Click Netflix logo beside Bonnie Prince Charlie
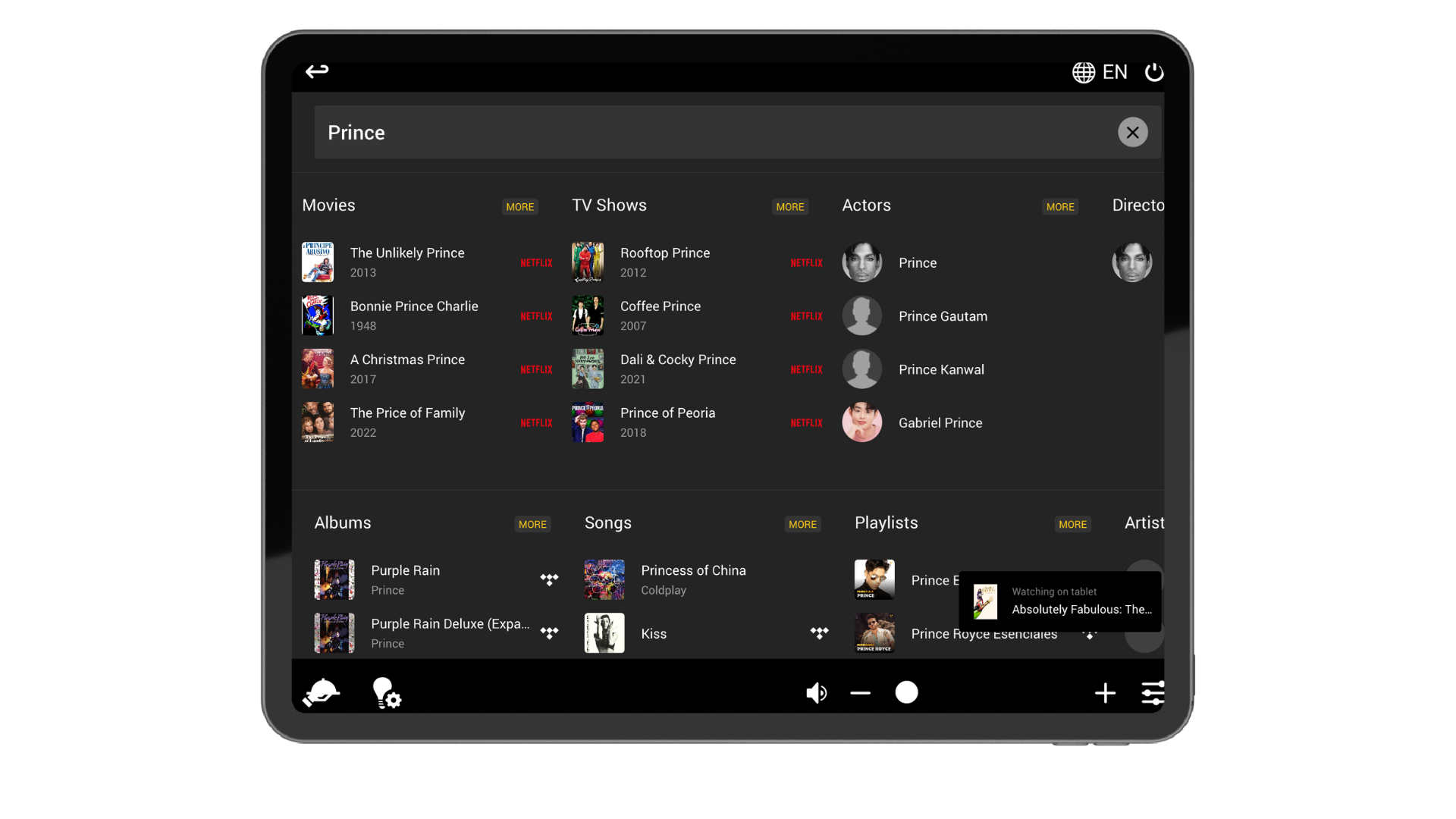The width and height of the screenshot is (1456, 819). (536, 316)
